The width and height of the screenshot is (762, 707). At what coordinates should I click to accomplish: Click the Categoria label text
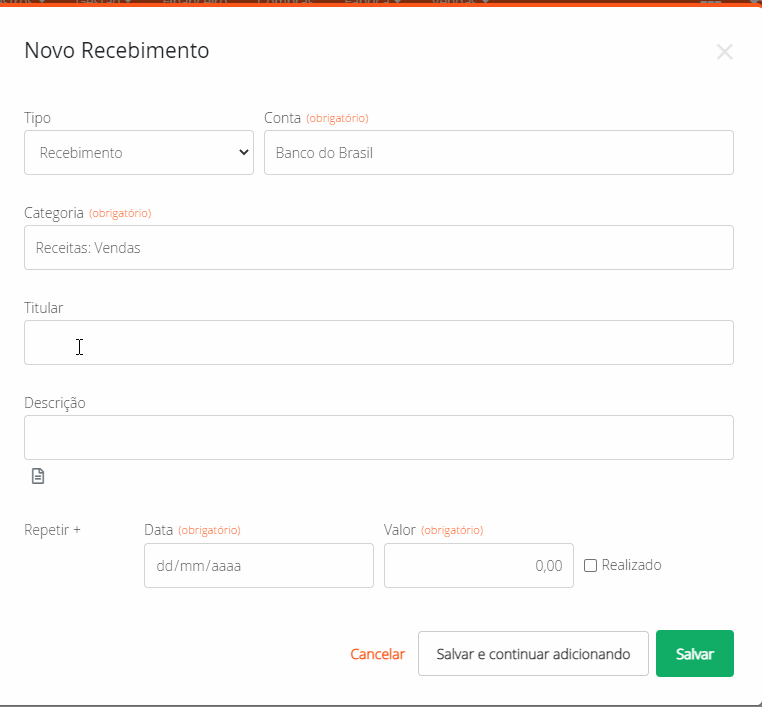[54, 213]
